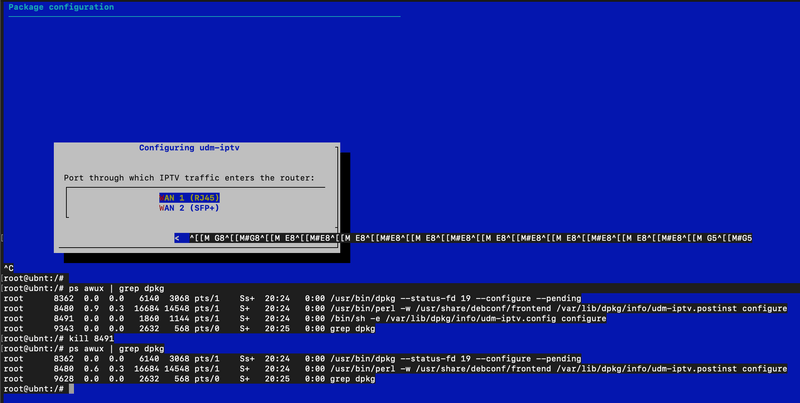The width and height of the screenshot is (800, 403).
Task: Click the highlighted "<" at start of escape-code line
Action: [x=177, y=238]
